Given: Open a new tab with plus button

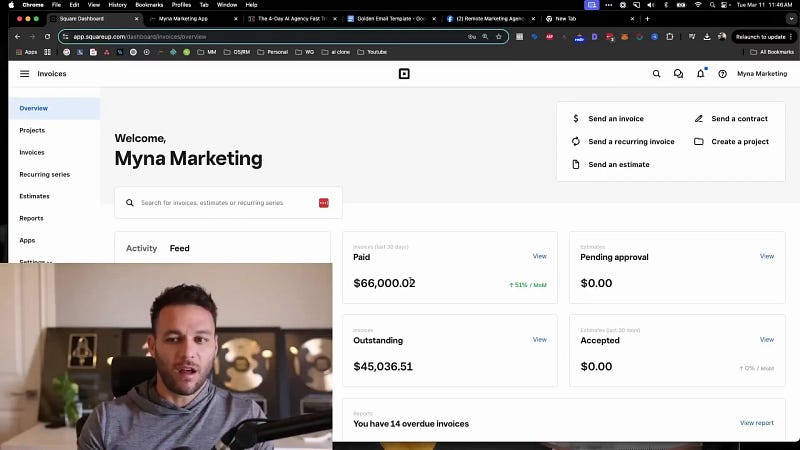Looking at the screenshot, I should click(x=647, y=19).
